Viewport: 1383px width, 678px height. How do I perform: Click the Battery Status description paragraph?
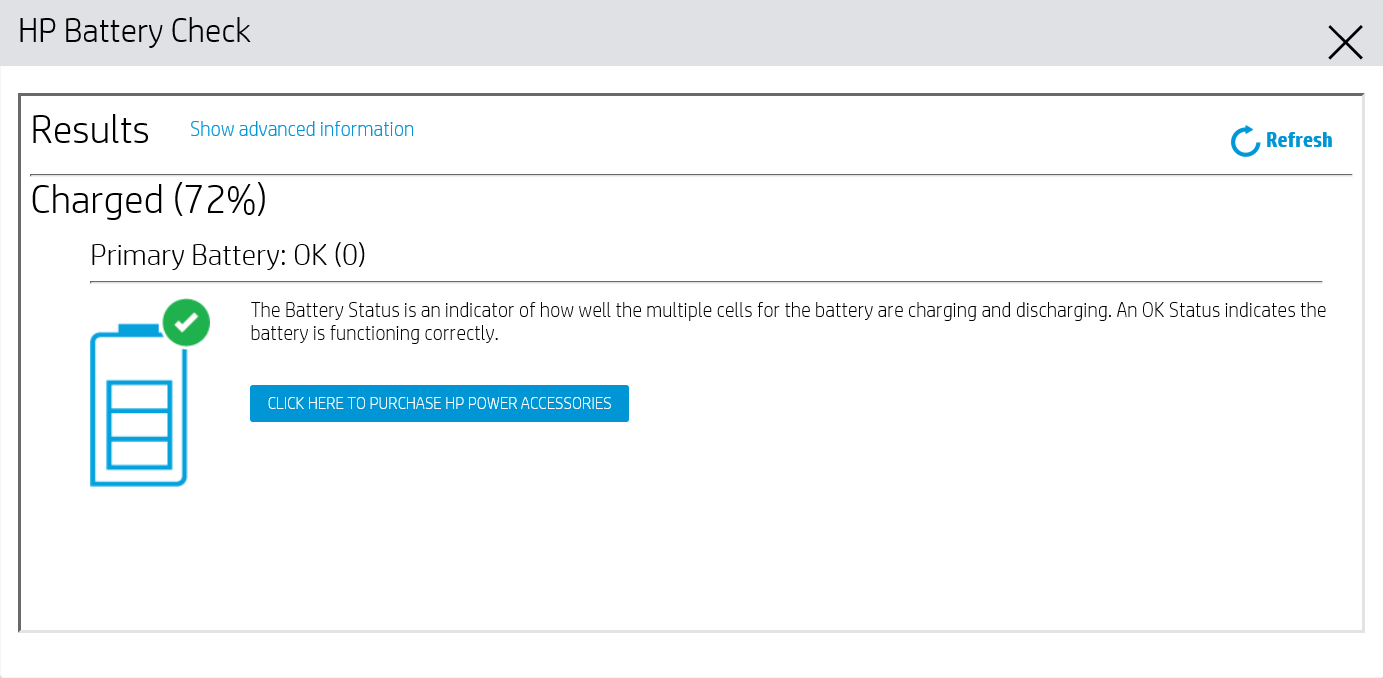coord(788,321)
